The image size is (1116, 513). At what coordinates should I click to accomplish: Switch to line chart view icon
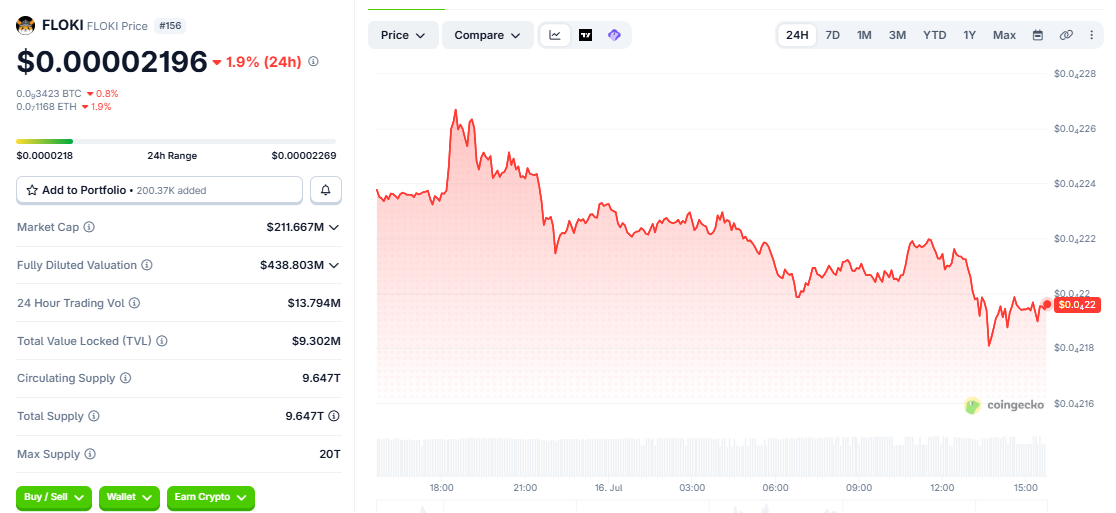tap(555, 35)
